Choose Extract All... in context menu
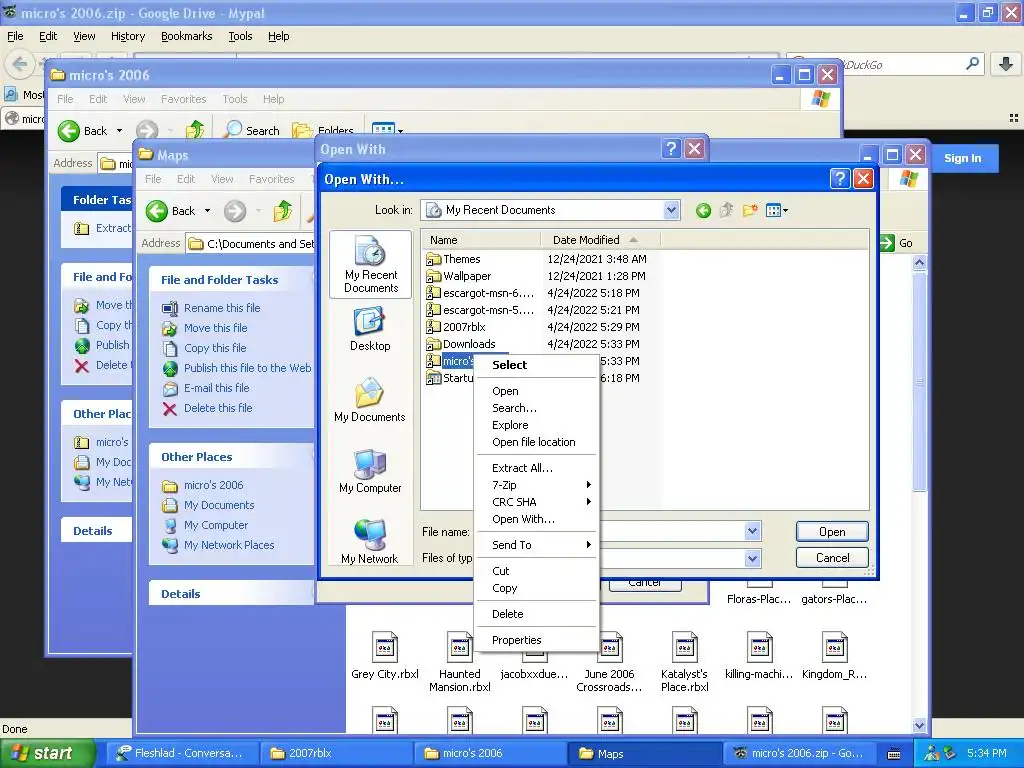 [536, 468]
